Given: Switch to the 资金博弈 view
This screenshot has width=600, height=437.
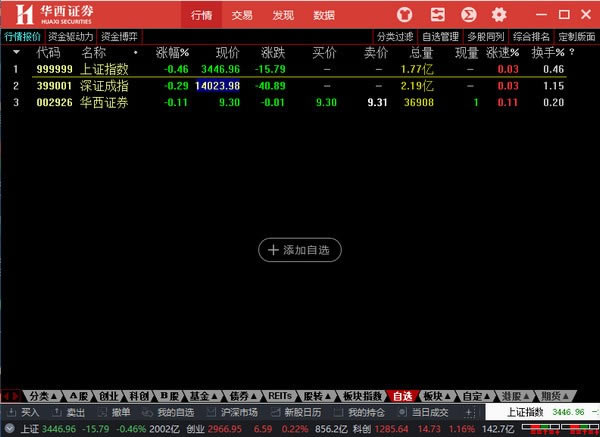Looking at the screenshot, I should [119, 37].
